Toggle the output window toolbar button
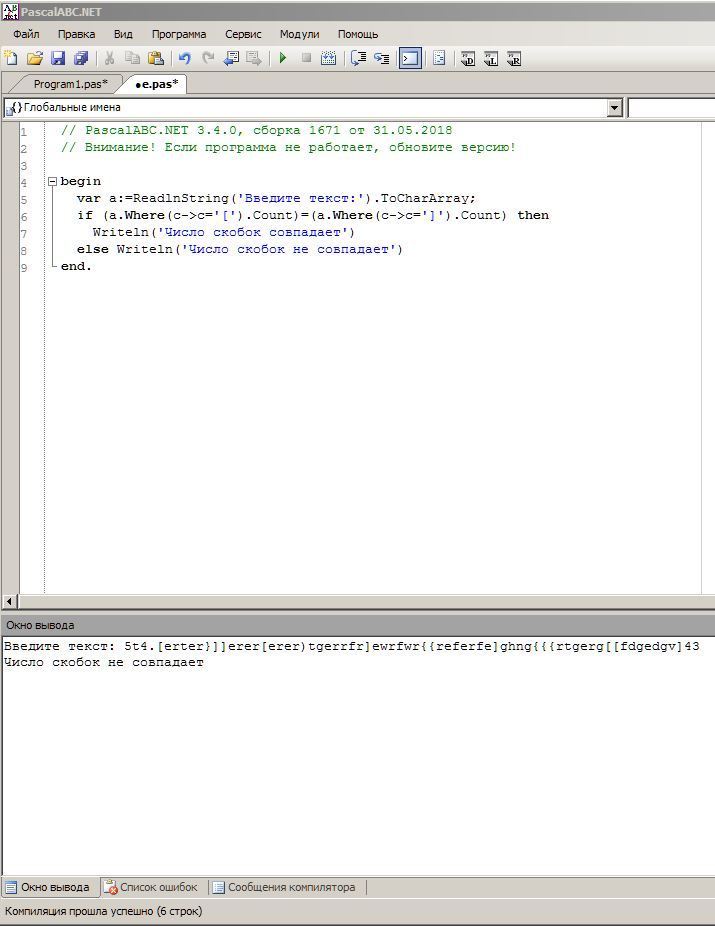 pyautogui.click(x=410, y=58)
